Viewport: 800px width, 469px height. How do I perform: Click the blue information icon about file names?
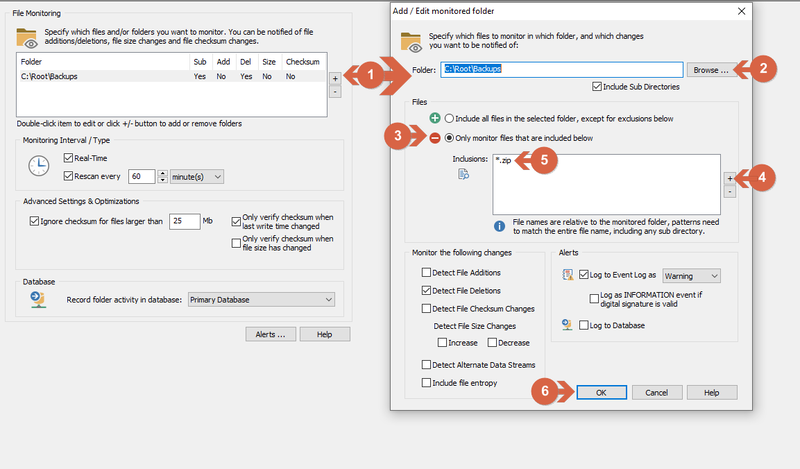[x=499, y=226]
